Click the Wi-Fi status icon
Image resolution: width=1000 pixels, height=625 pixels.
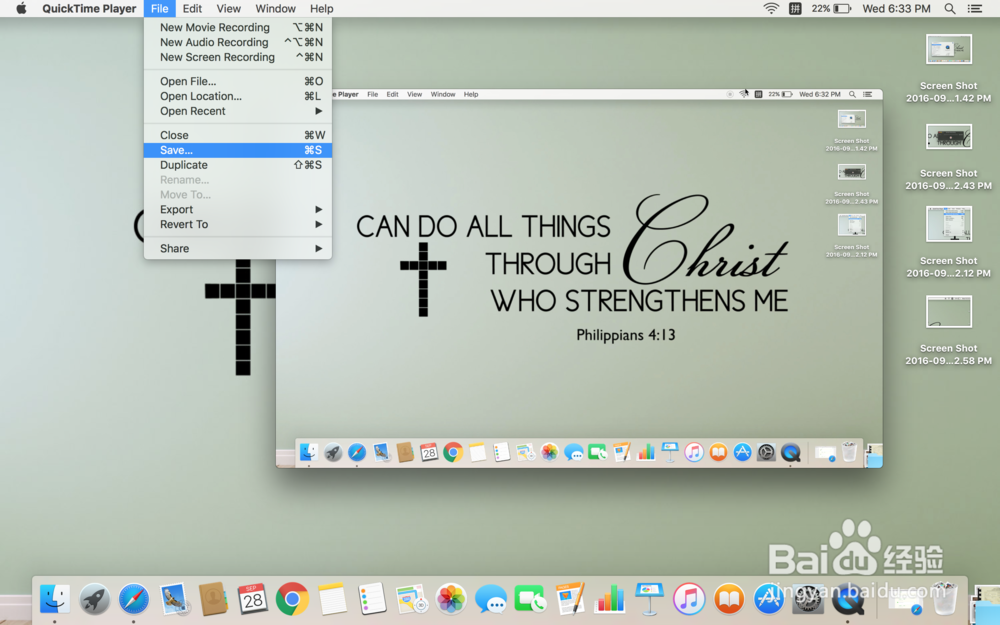click(x=771, y=8)
